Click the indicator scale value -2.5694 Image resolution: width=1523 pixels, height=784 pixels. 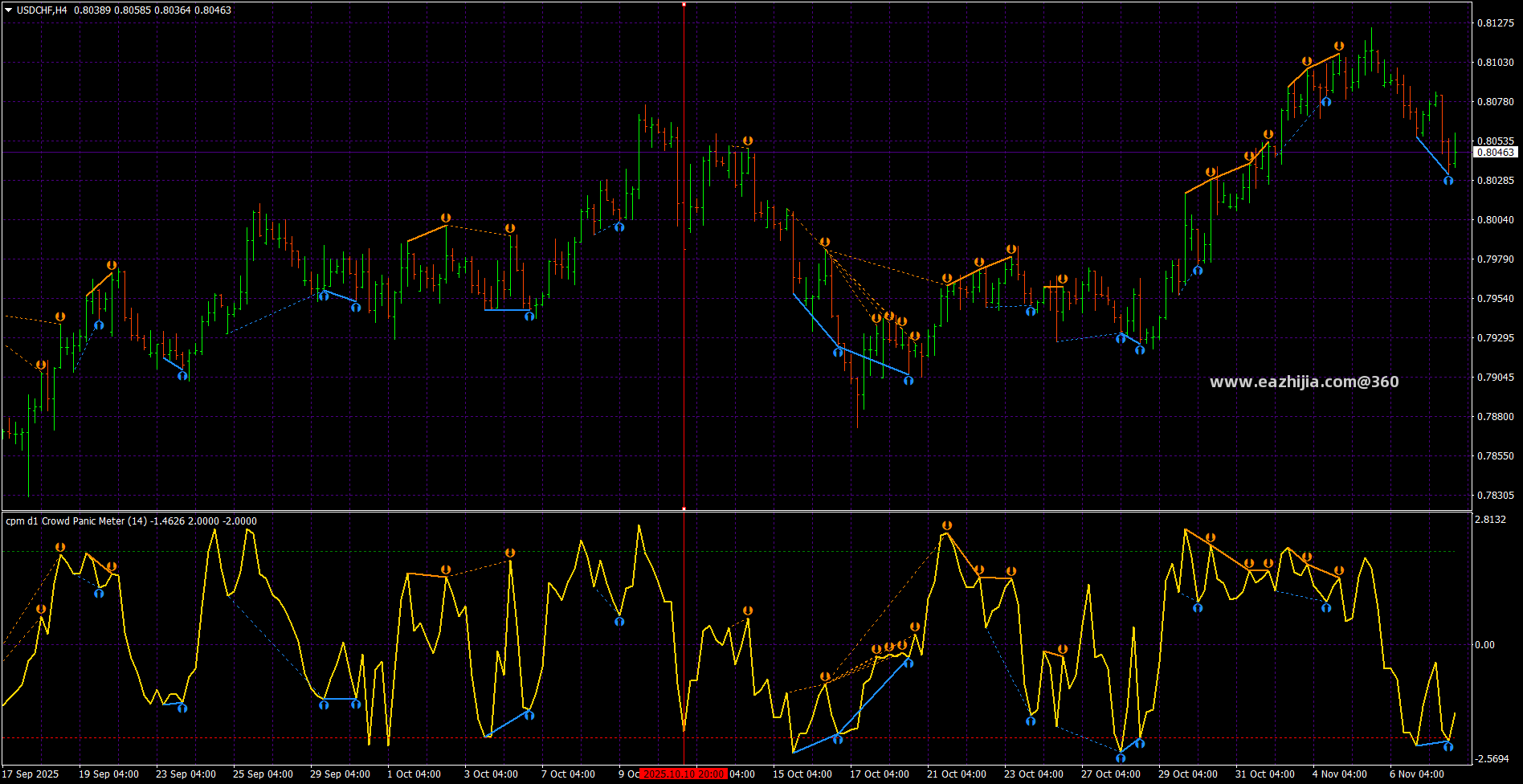(1492, 759)
